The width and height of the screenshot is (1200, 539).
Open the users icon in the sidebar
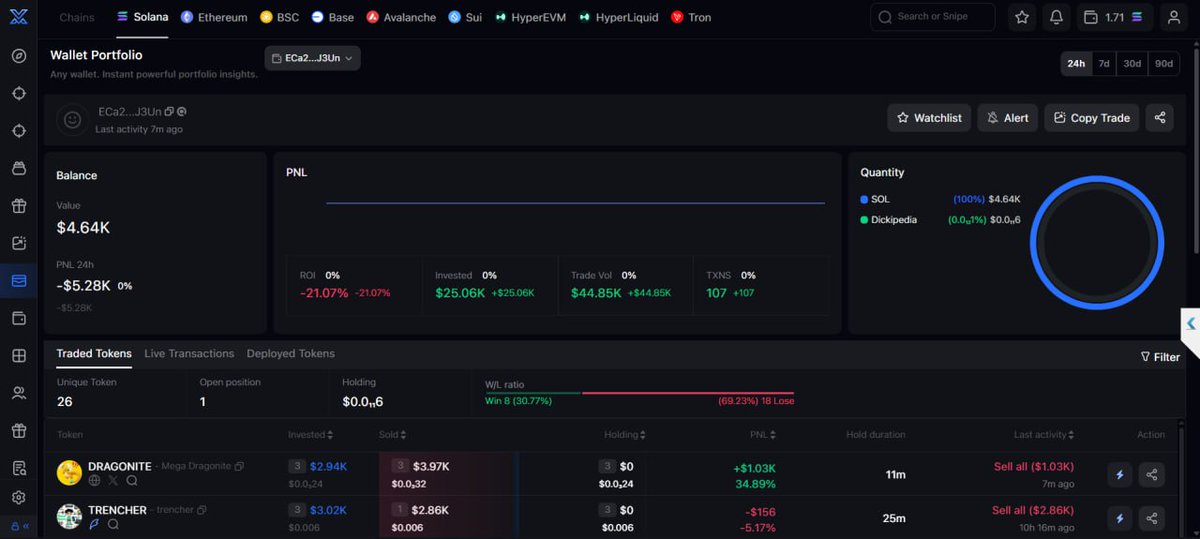(18, 394)
